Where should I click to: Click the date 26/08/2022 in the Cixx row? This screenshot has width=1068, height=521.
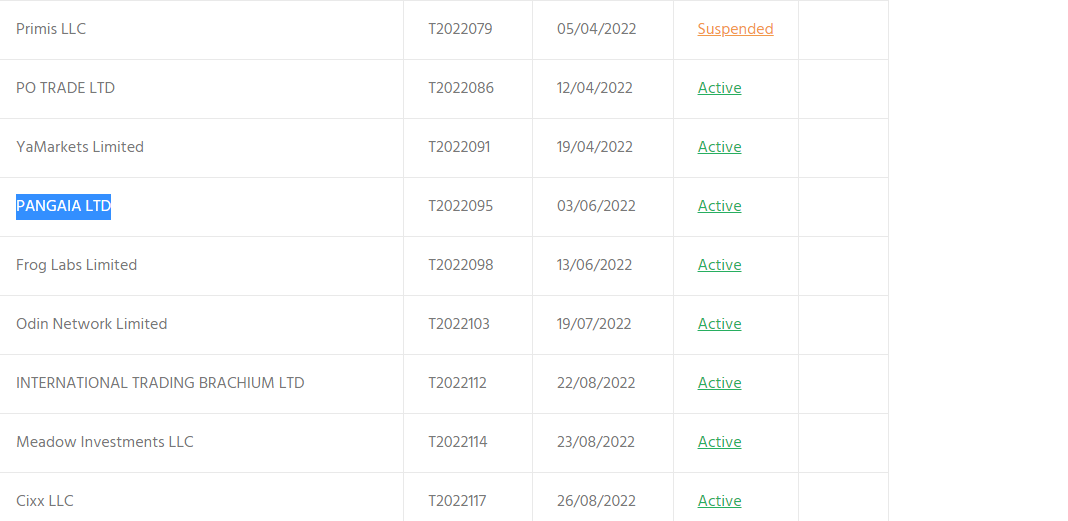pos(596,501)
